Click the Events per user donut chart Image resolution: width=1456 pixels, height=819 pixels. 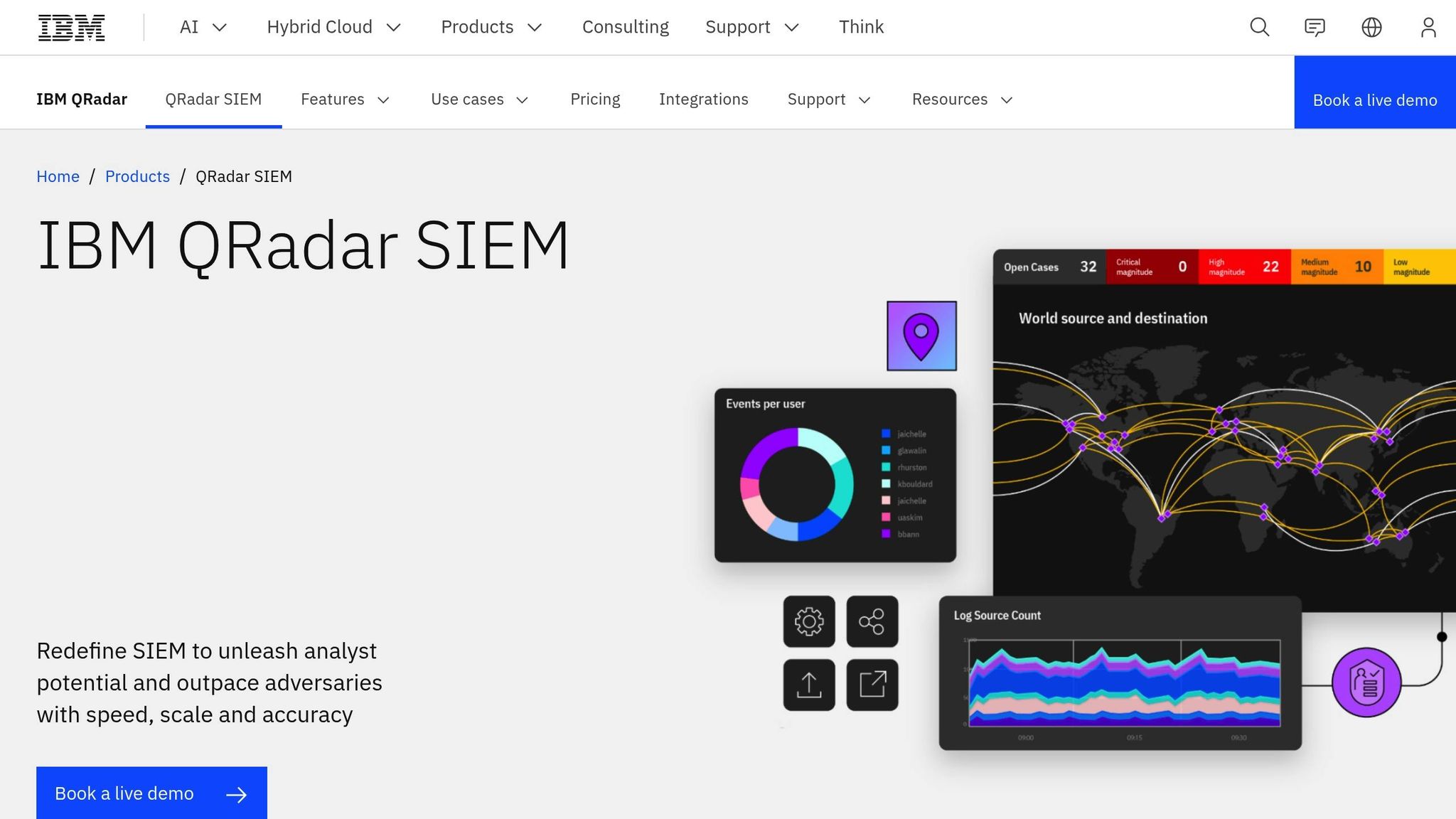point(796,483)
